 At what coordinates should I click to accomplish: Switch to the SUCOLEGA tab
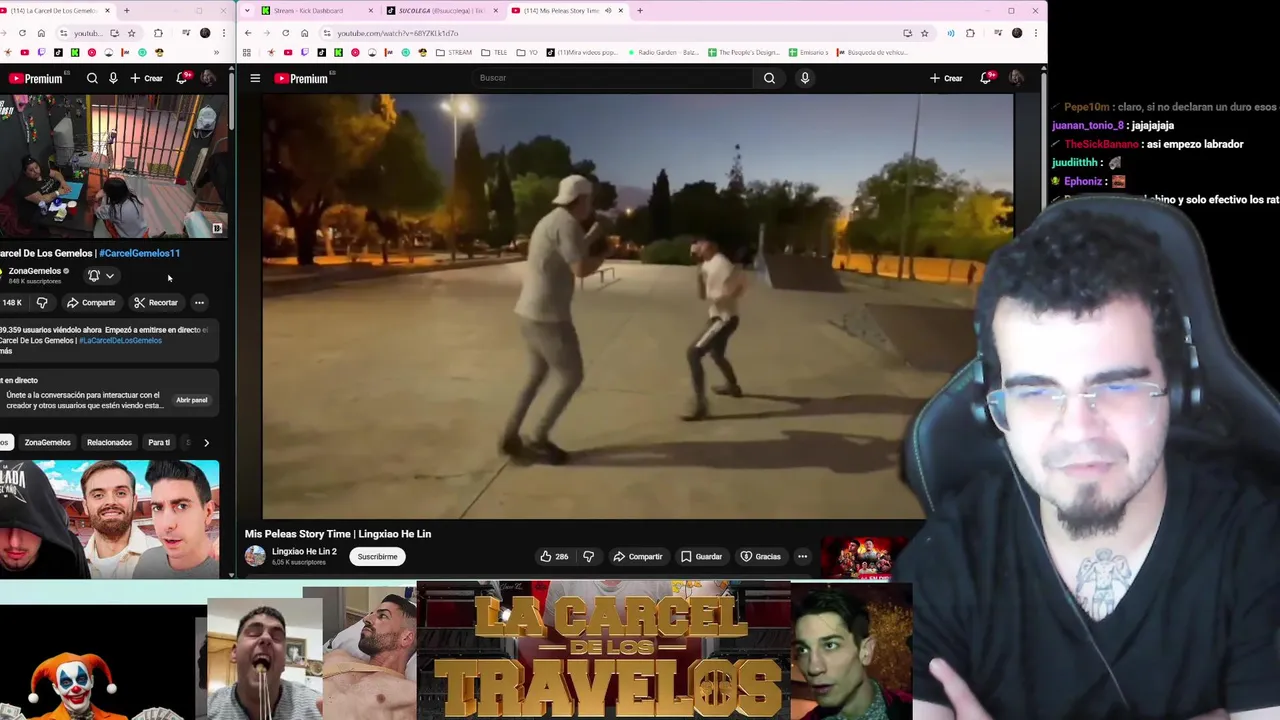pos(441,10)
